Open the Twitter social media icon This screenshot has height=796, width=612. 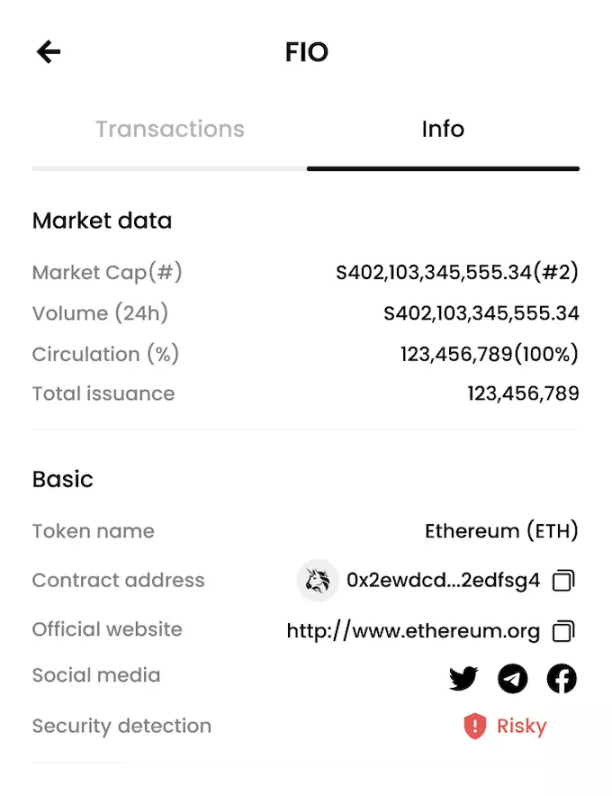pyautogui.click(x=463, y=679)
